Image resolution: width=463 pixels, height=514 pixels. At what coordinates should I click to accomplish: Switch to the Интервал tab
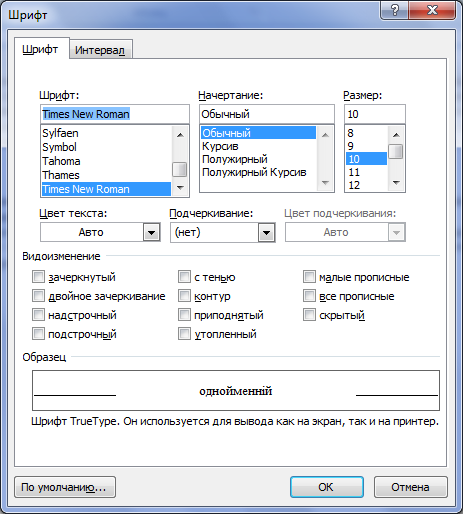[100, 50]
